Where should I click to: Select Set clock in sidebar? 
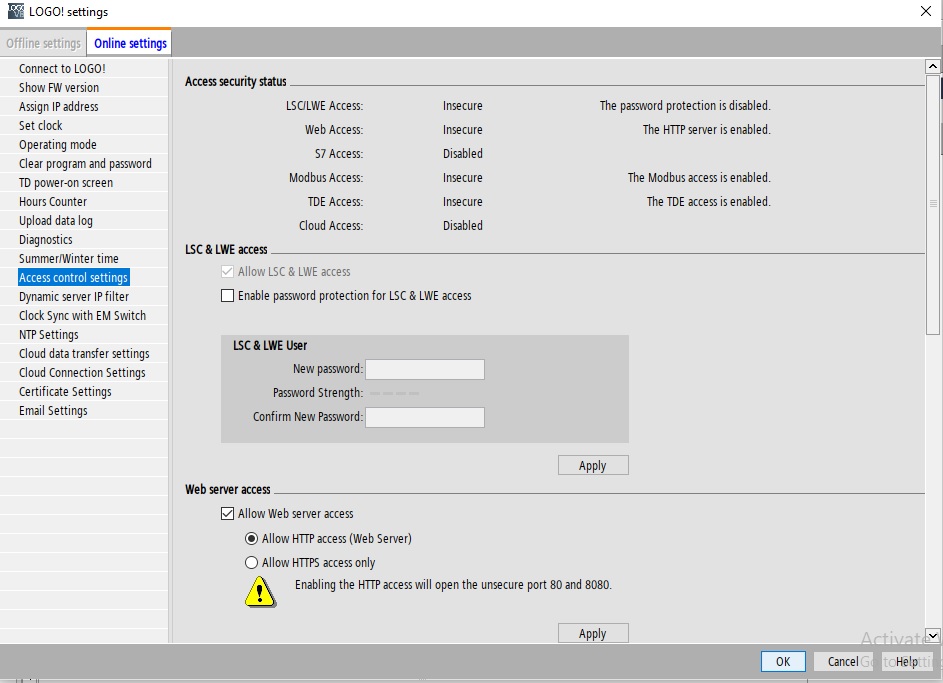40,126
